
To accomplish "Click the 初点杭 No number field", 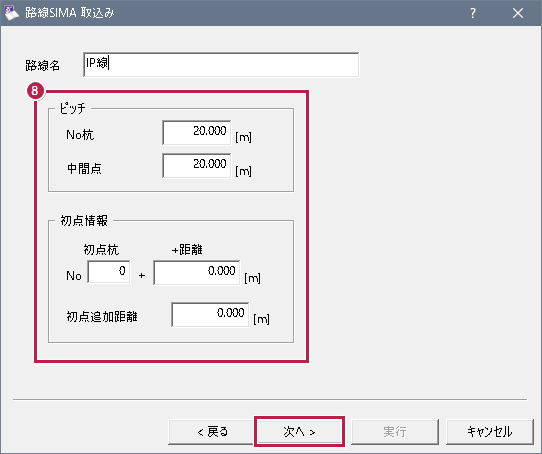I will 109,272.
